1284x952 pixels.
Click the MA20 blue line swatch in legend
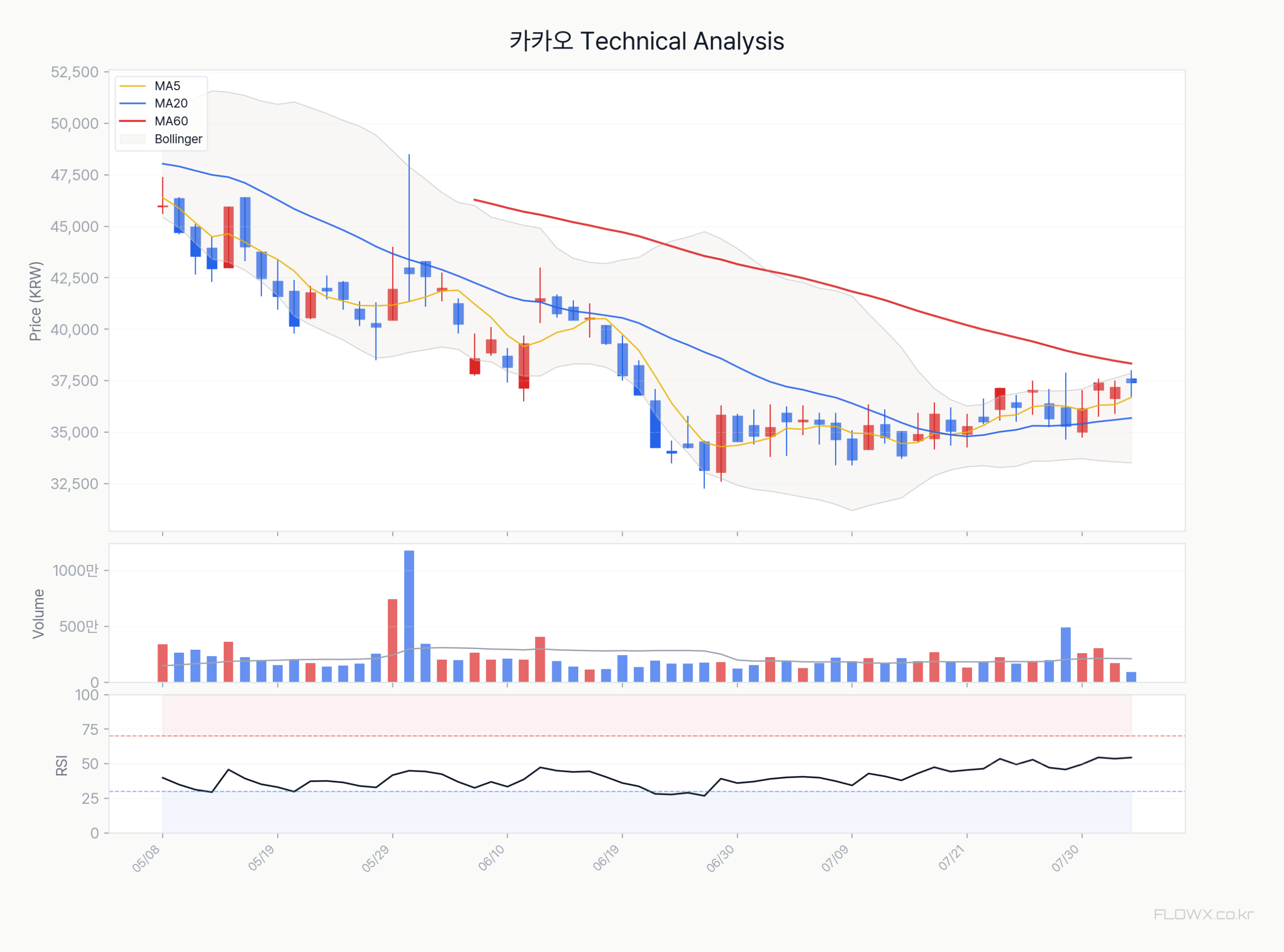132,104
